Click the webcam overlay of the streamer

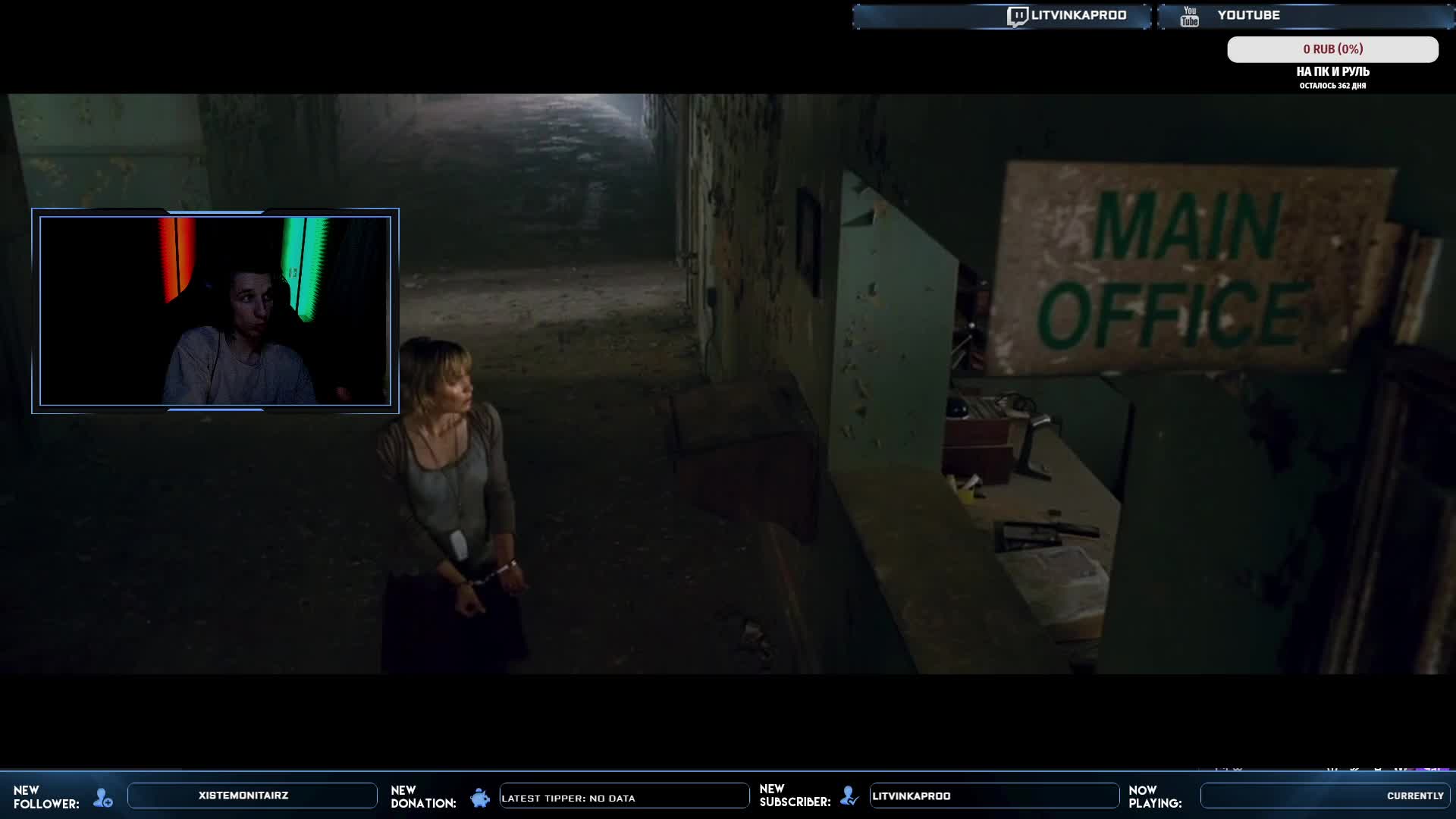[x=215, y=311]
